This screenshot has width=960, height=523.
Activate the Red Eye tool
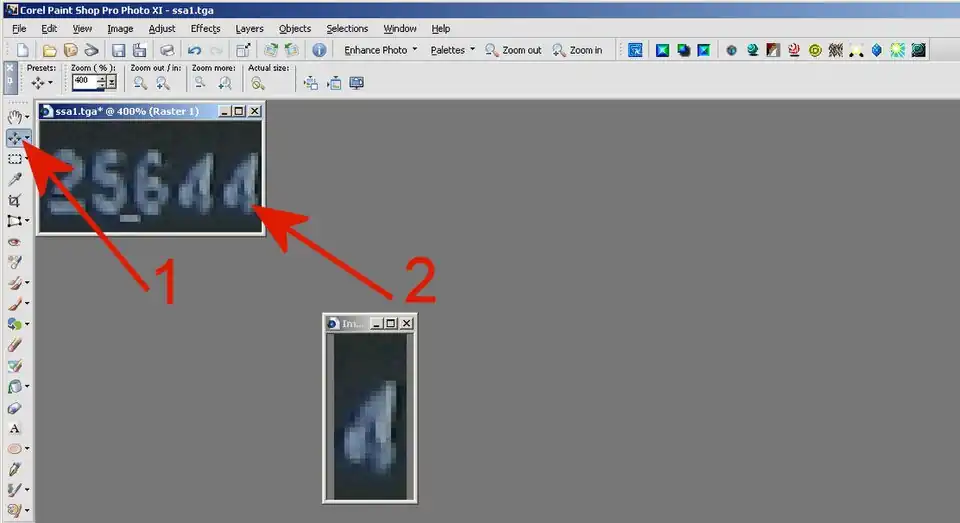pyautogui.click(x=15, y=242)
